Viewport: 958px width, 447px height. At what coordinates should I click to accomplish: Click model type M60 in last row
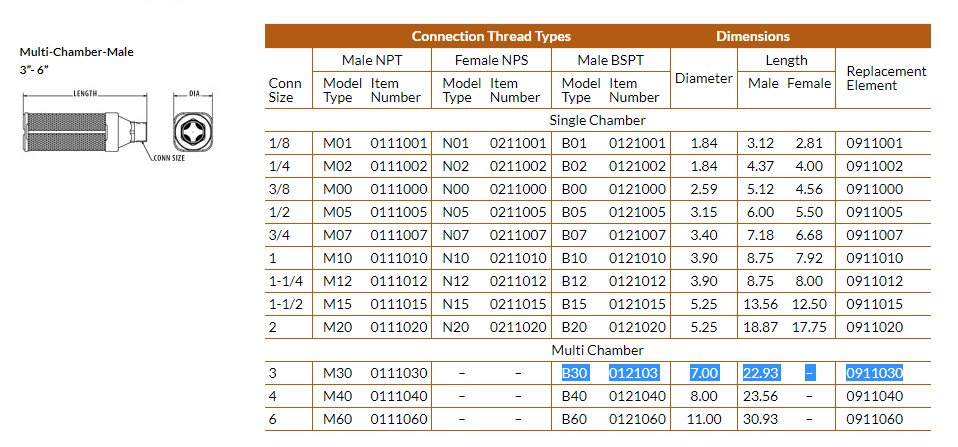338,420
